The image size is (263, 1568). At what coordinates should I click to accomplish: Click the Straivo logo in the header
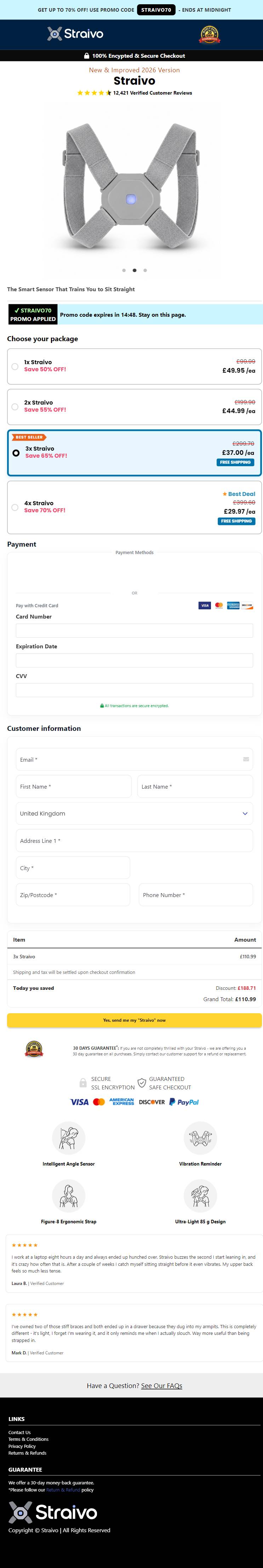[75, 34]
